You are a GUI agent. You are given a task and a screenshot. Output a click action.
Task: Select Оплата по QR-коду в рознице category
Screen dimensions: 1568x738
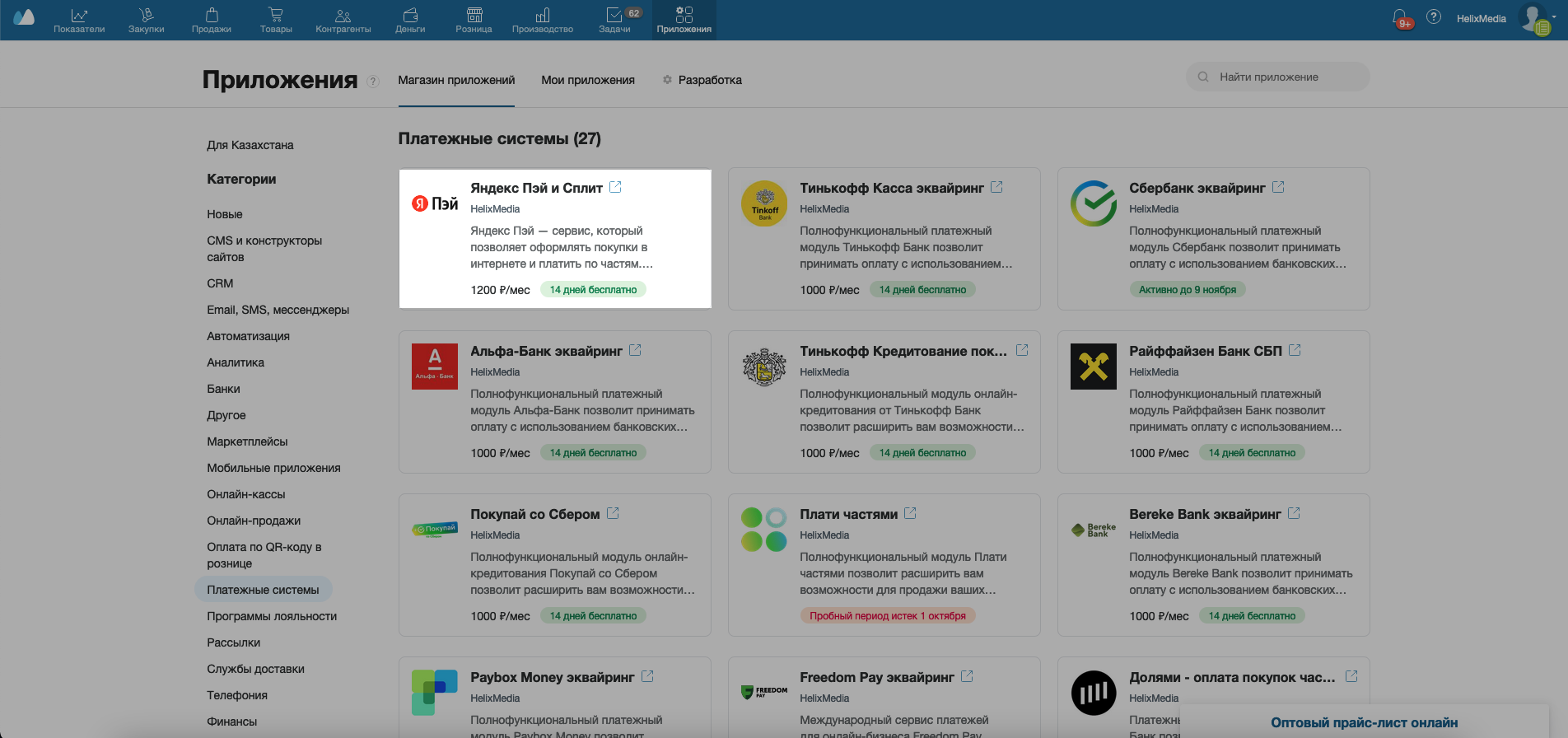click(264, 555)
